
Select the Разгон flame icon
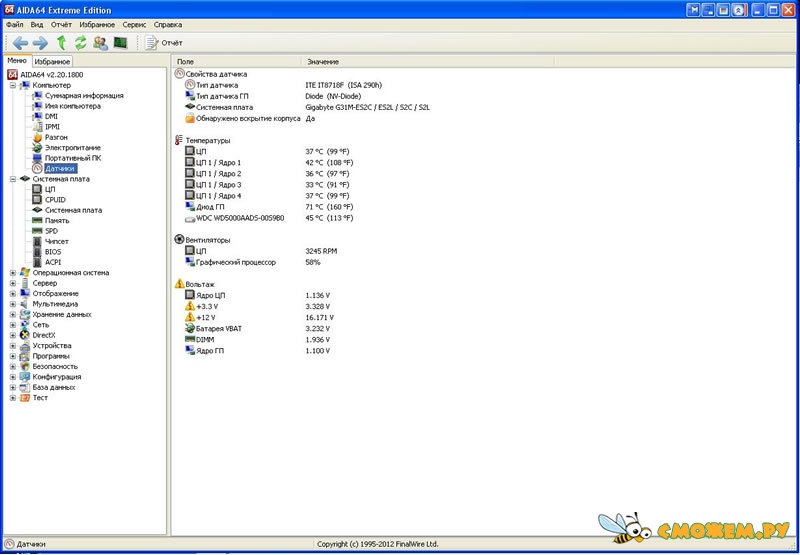coord(37,137)
